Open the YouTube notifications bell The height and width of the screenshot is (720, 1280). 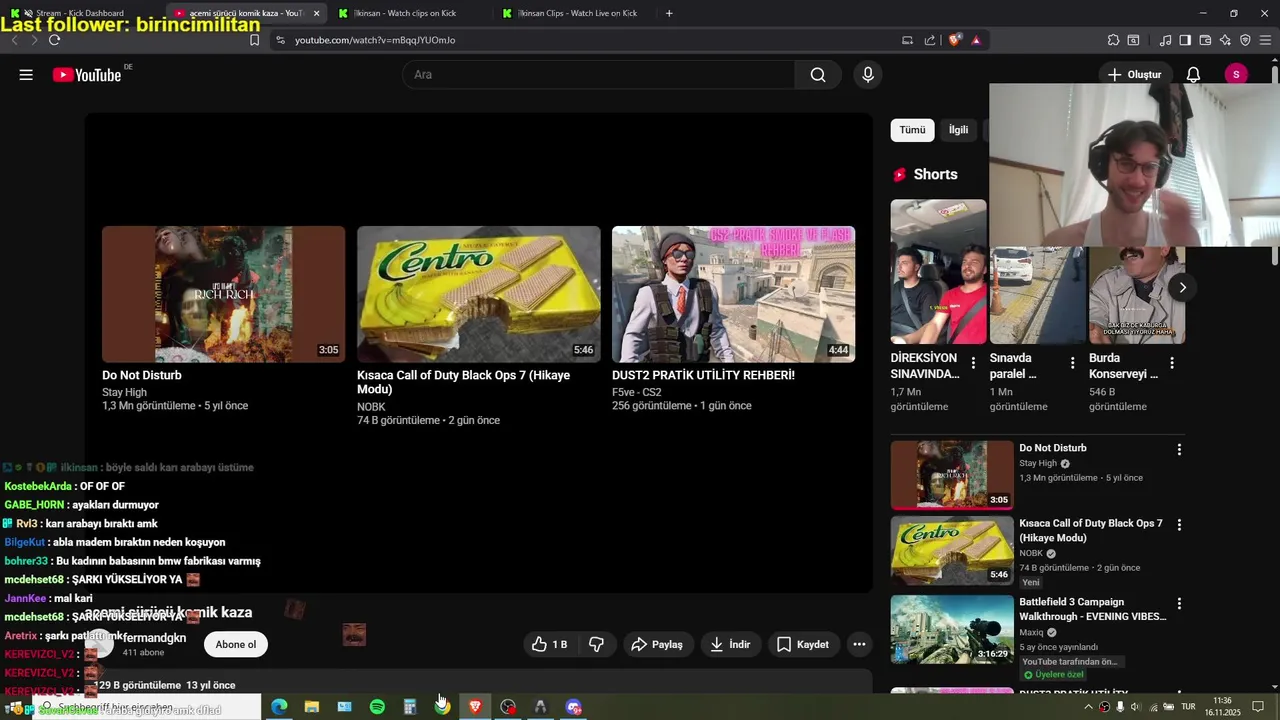[1193, 75]
